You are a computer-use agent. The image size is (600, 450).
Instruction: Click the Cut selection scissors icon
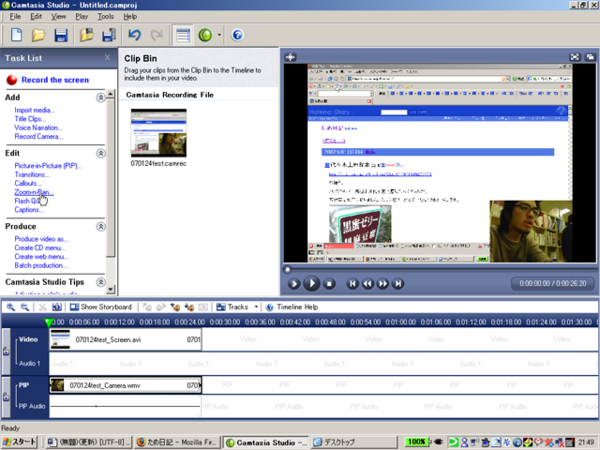[42, 307]
